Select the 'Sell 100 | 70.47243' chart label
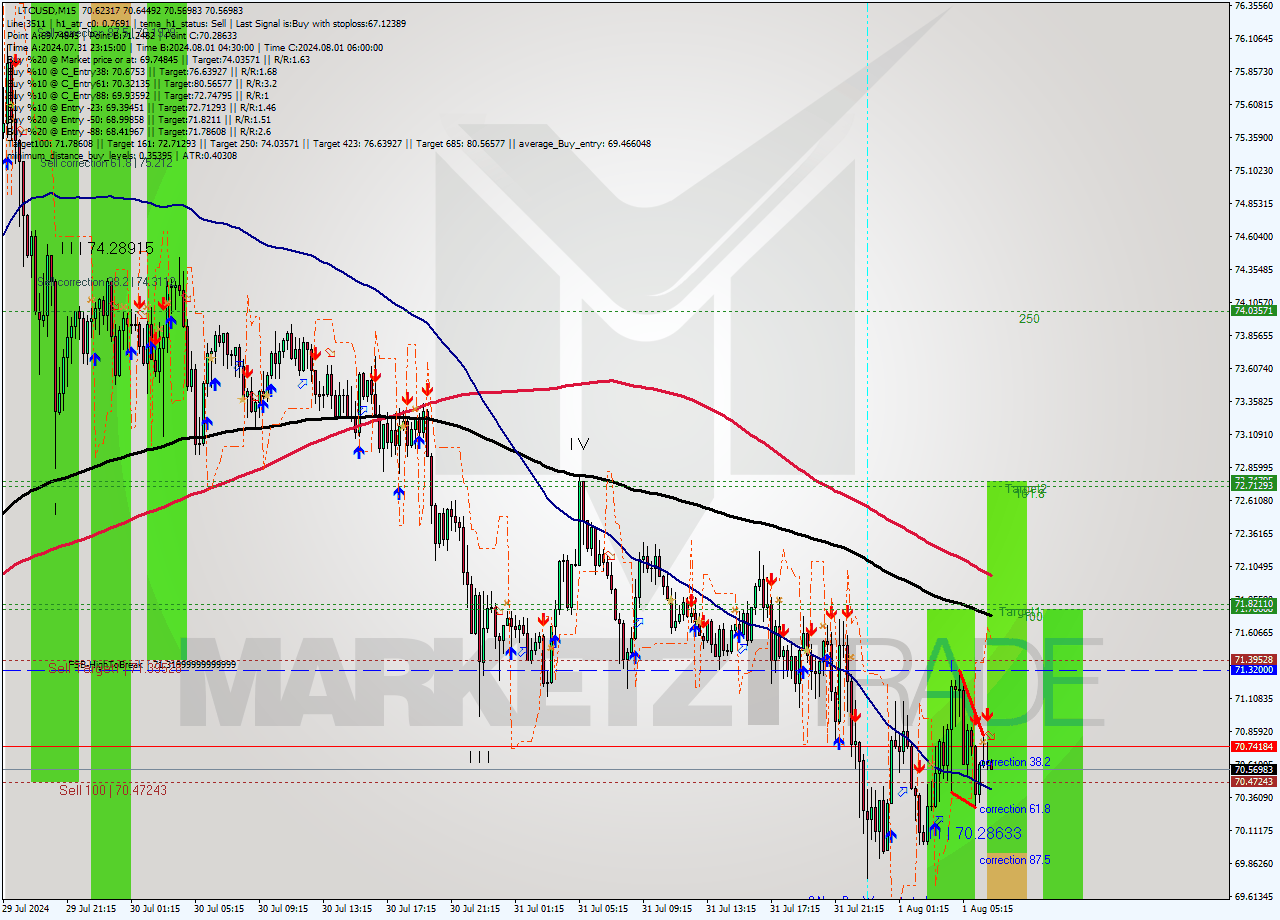This screenshot has width=1280, height=920. point(112,790)
